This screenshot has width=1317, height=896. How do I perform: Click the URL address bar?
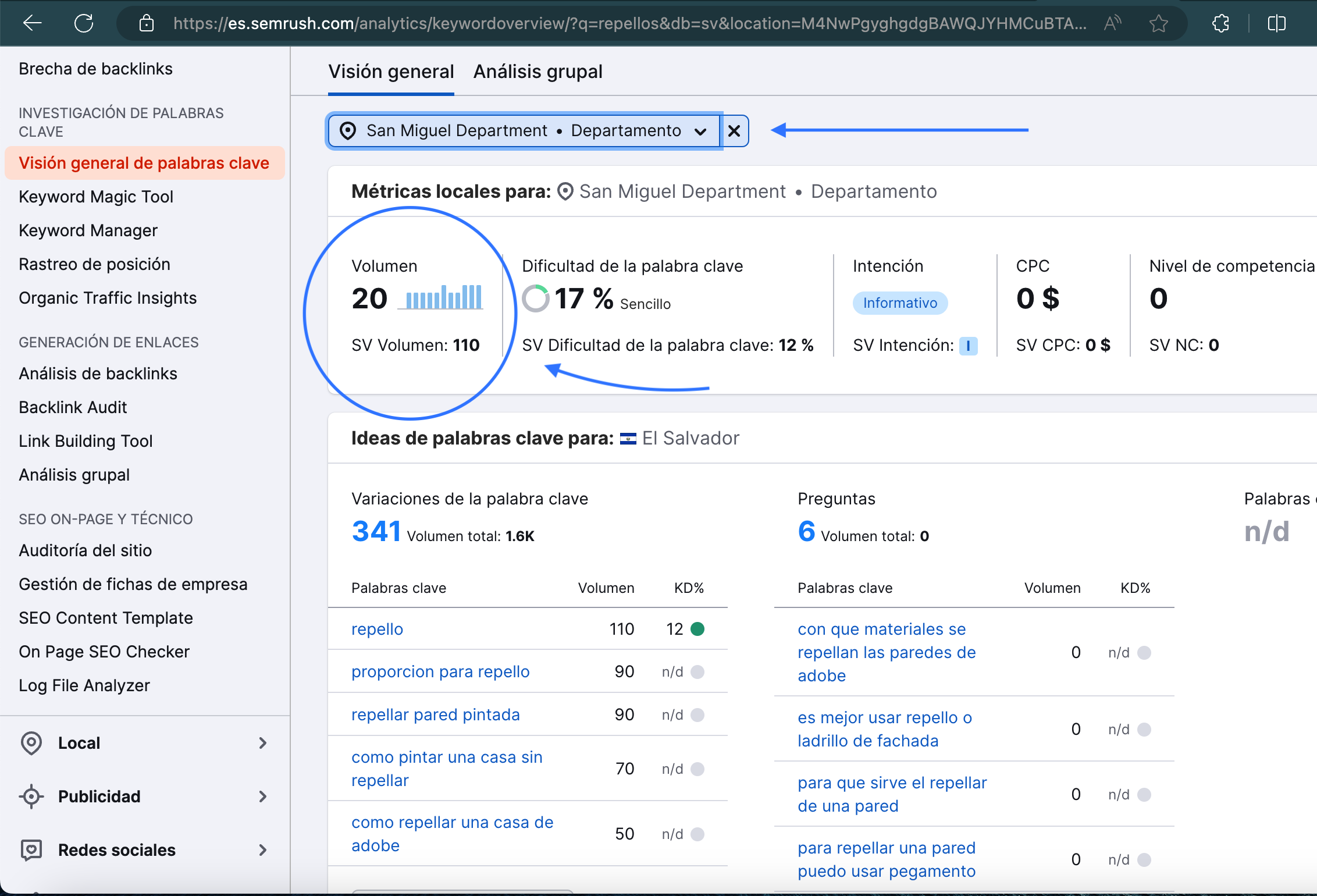point(628,23)
